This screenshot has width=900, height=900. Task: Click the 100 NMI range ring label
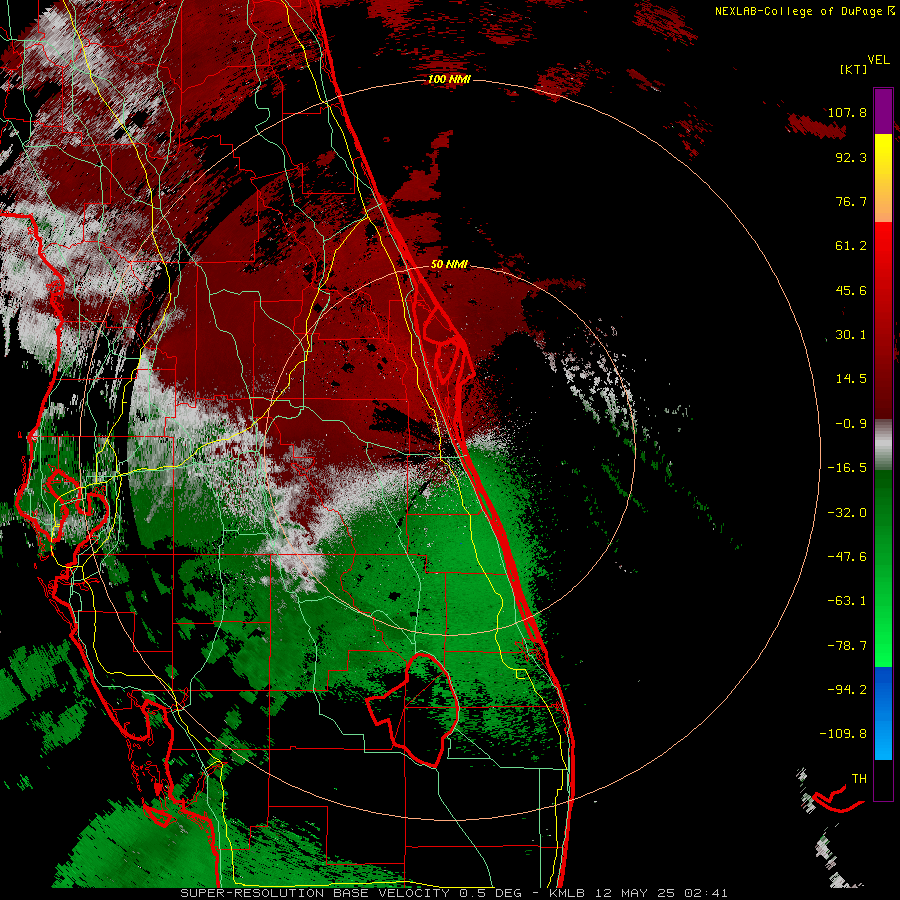tap(449, 79)
